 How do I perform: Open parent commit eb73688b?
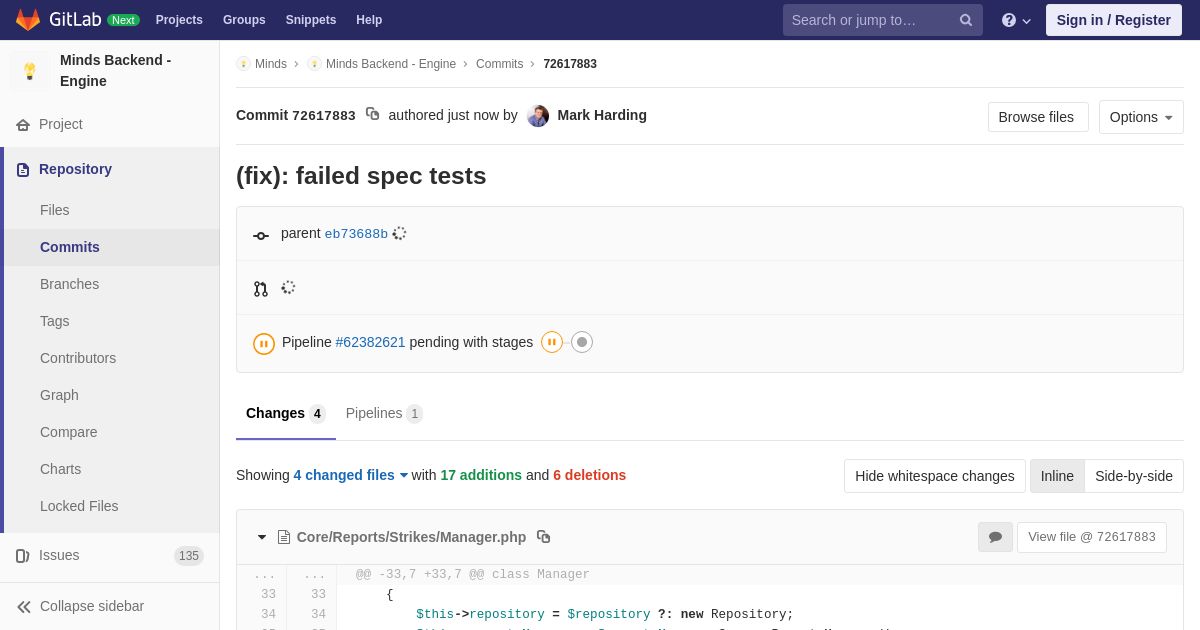pyautogui.click(x=356, y=234)
